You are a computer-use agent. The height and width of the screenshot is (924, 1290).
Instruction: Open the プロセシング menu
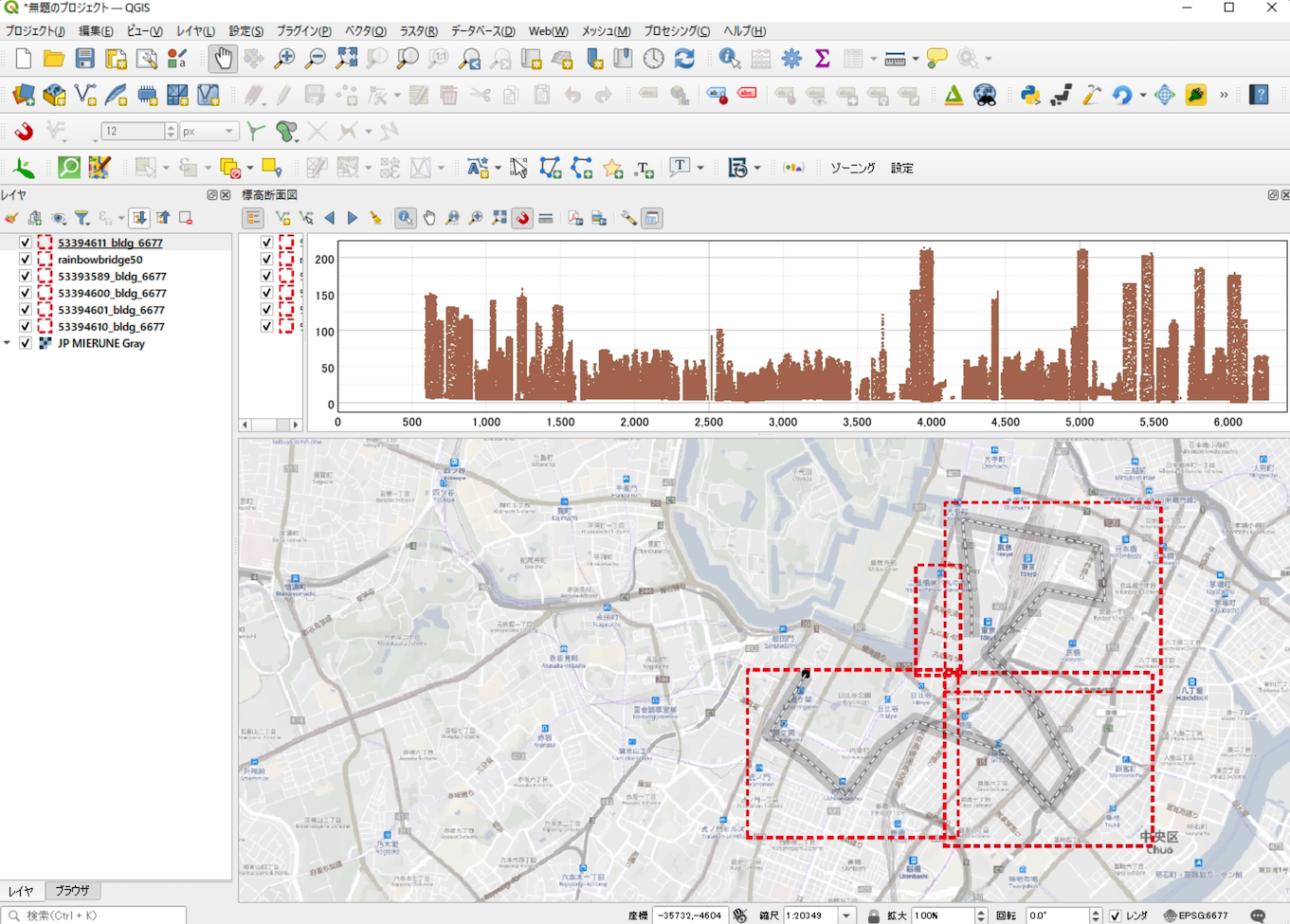pyautogui.click(x=677, y=31)
